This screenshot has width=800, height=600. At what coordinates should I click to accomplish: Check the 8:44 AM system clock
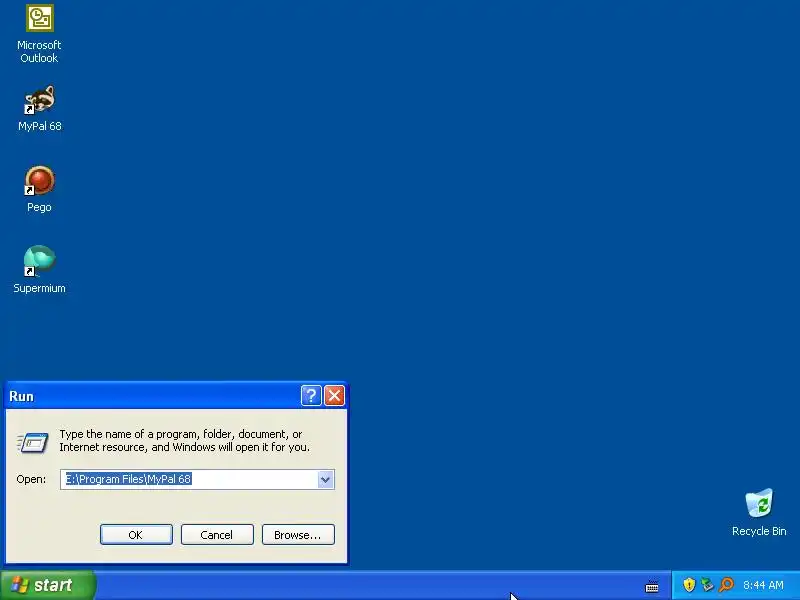pyautogui.click(x=763, y=585)
